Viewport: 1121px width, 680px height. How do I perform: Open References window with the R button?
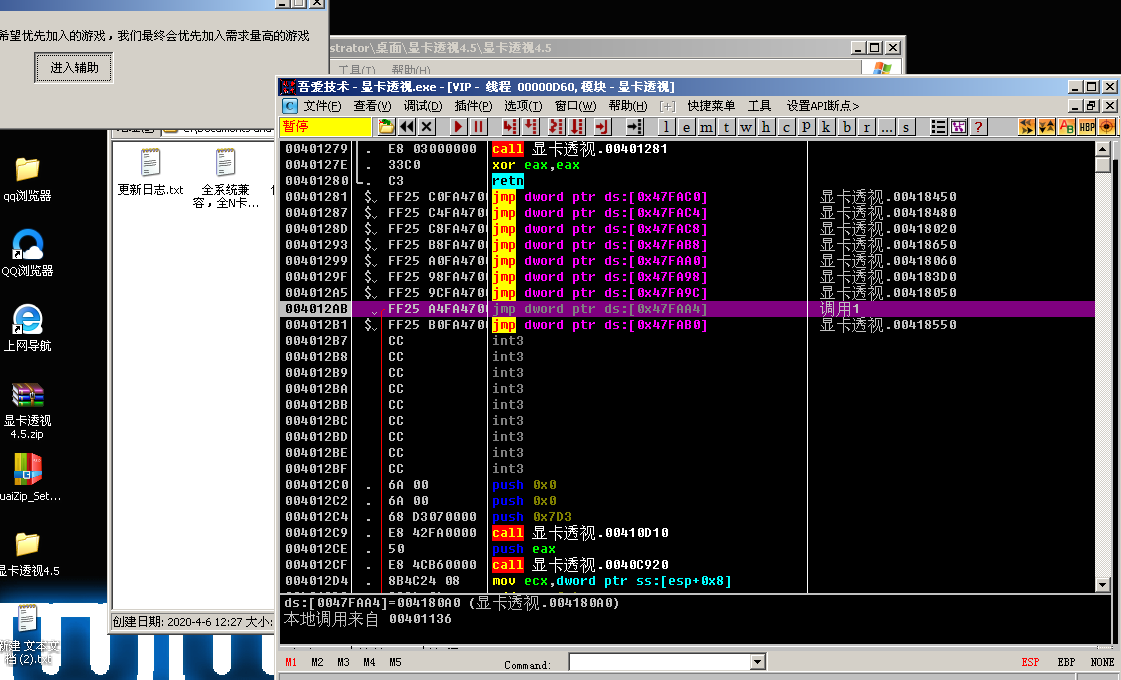pos(866,127)
